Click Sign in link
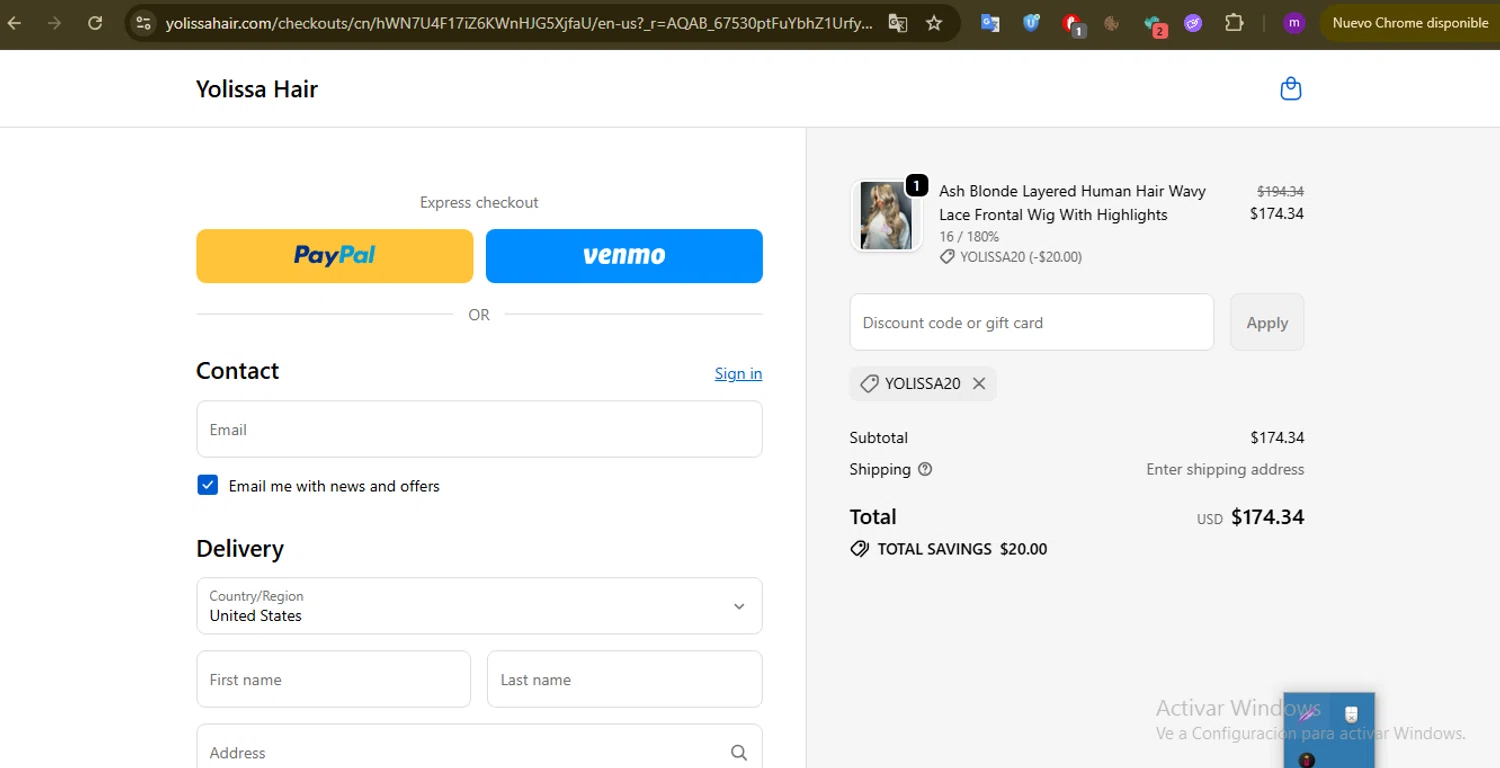 [x=738, y=373]
